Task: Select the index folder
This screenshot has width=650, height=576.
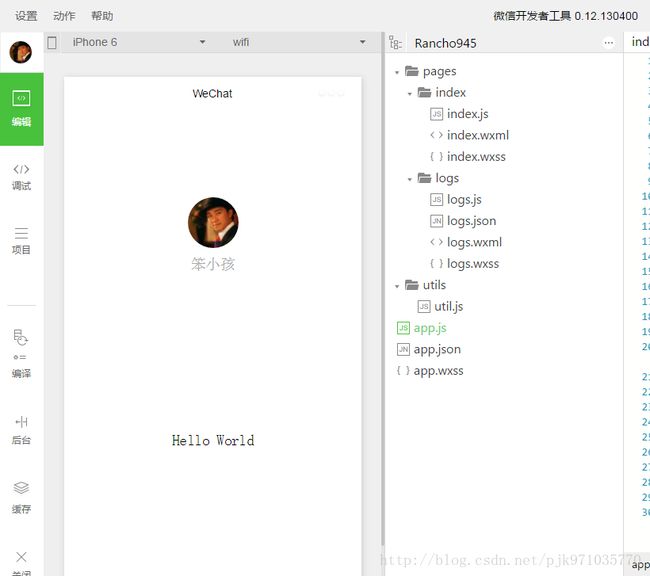Action: click(441, 92)
